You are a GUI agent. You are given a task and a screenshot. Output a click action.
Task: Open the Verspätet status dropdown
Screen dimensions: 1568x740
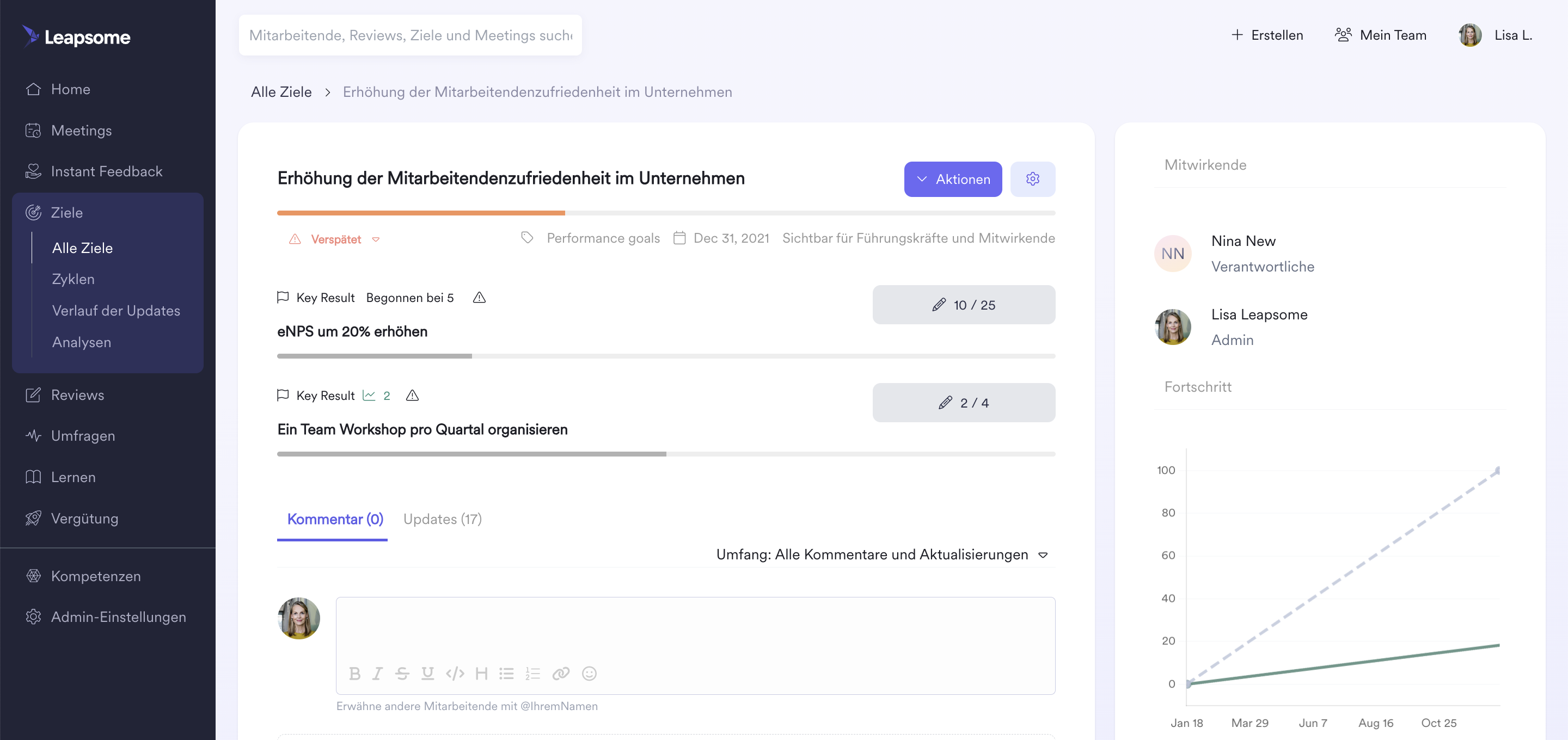[335, 239]
